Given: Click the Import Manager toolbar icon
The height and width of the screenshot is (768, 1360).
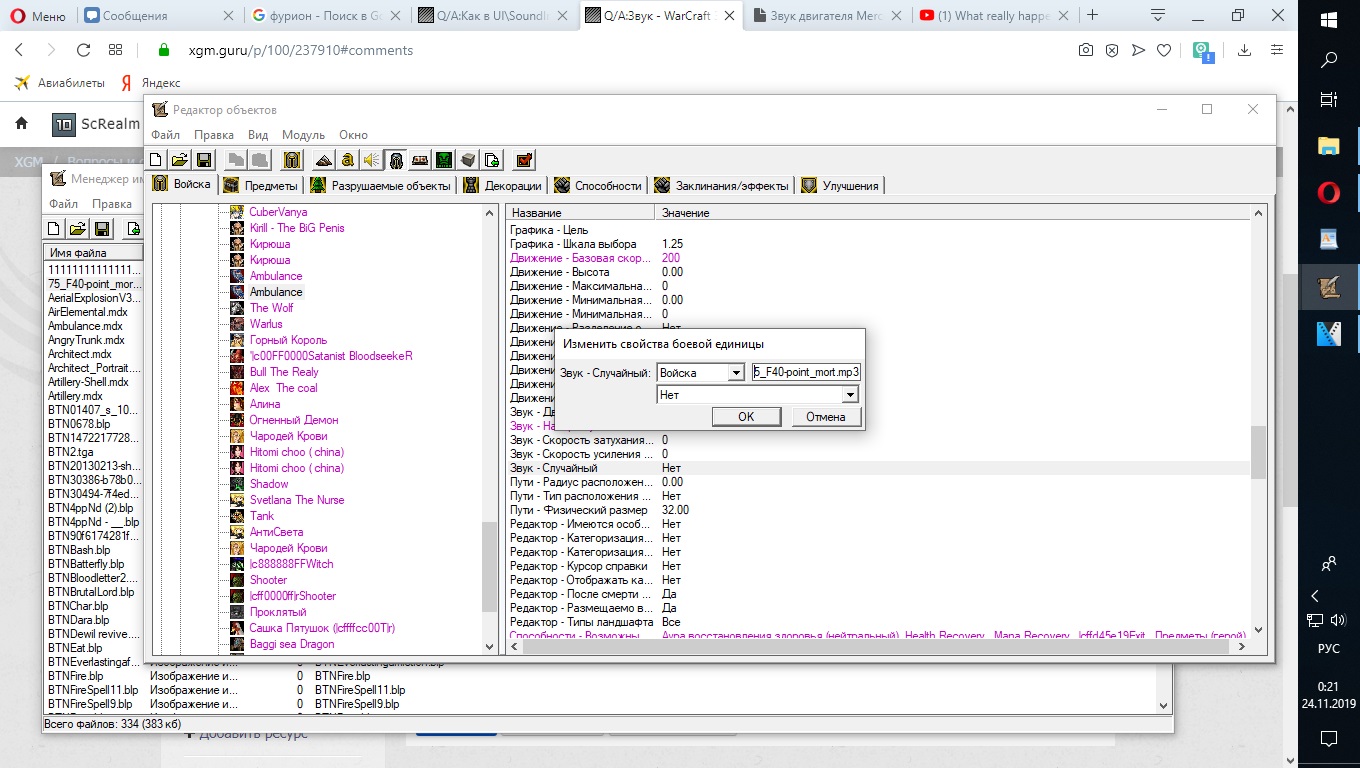Looking at the screenshot, I should pos(492,160).
